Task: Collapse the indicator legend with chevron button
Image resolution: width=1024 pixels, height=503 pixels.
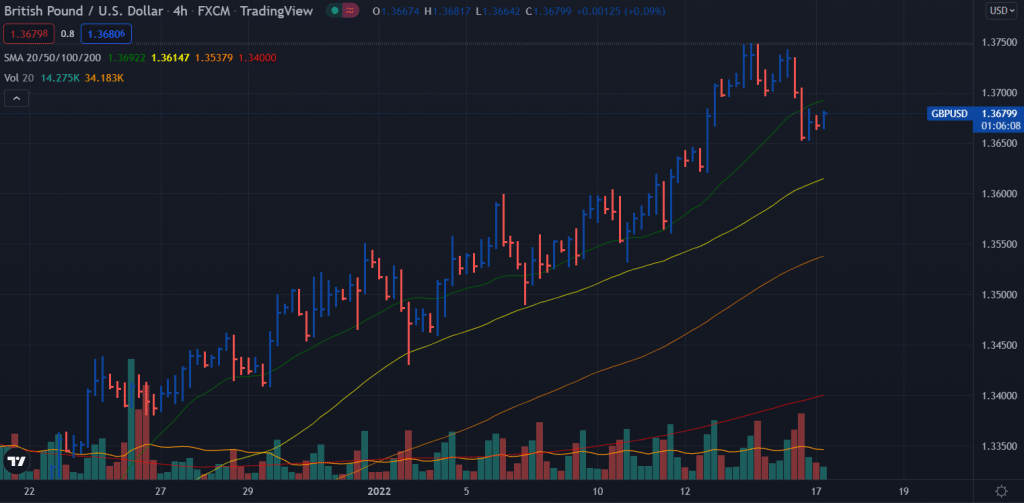Action: pyautogui.click(x=16, y=99)
